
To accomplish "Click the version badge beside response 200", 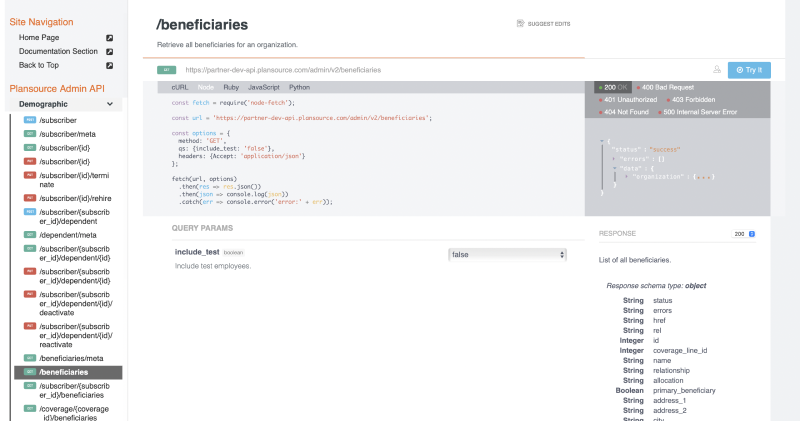I will [751, 233].
